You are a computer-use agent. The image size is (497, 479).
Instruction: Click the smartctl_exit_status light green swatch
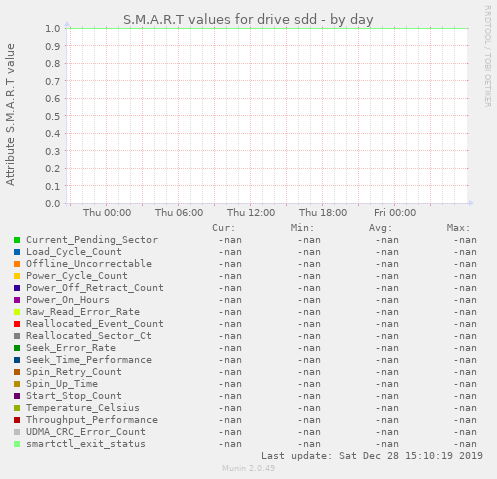[x=17, y=444]
